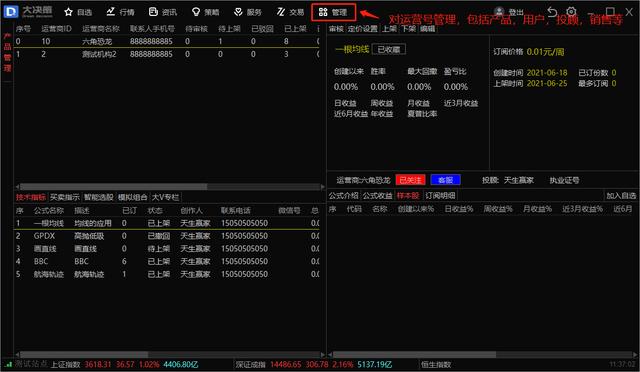640x372 pixels.
Task: Open the 行情 chart icon menu
Action: click(120, 12)
